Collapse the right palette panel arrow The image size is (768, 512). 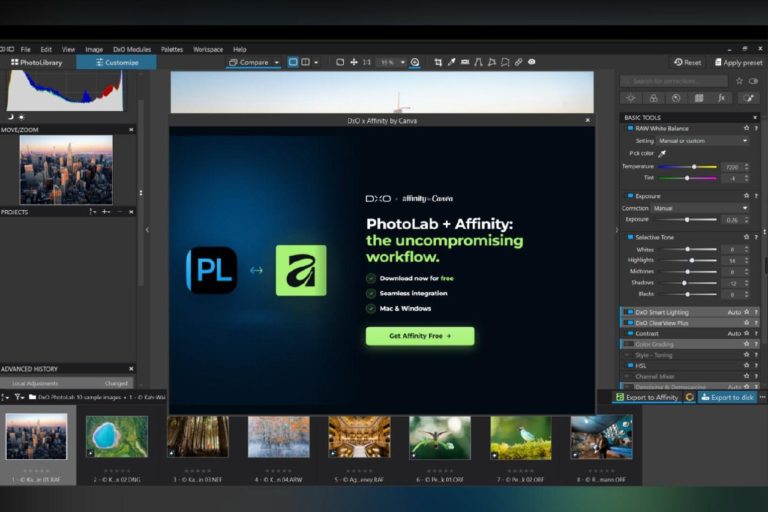pos(616,230)
